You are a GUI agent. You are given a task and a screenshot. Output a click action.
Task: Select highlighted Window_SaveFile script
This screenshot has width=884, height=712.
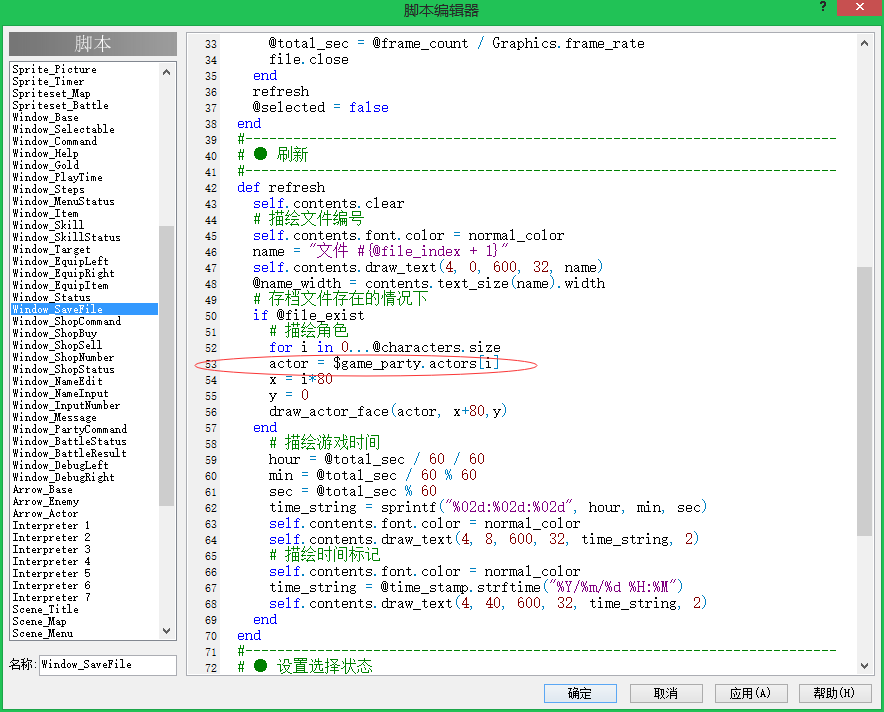(84, 309)
